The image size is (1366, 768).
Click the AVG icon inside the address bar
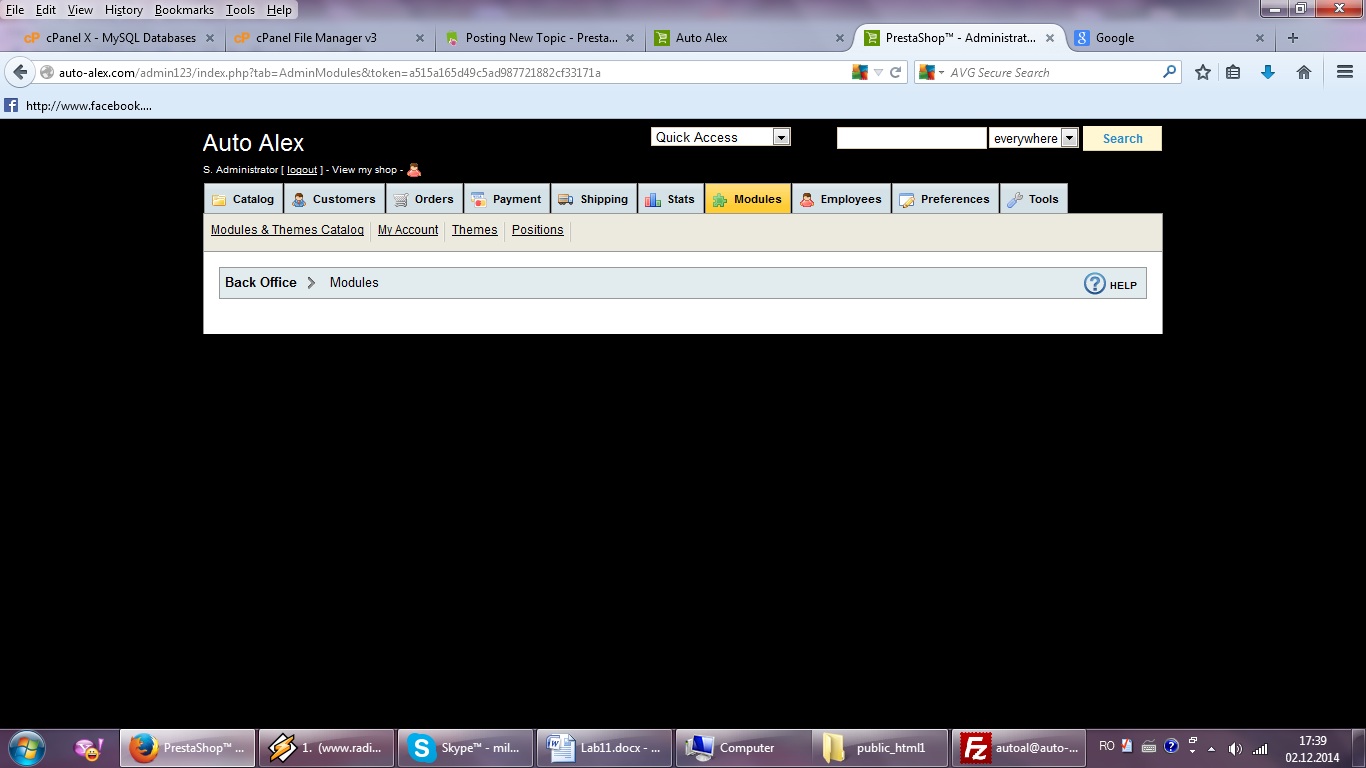coord(859,72)
